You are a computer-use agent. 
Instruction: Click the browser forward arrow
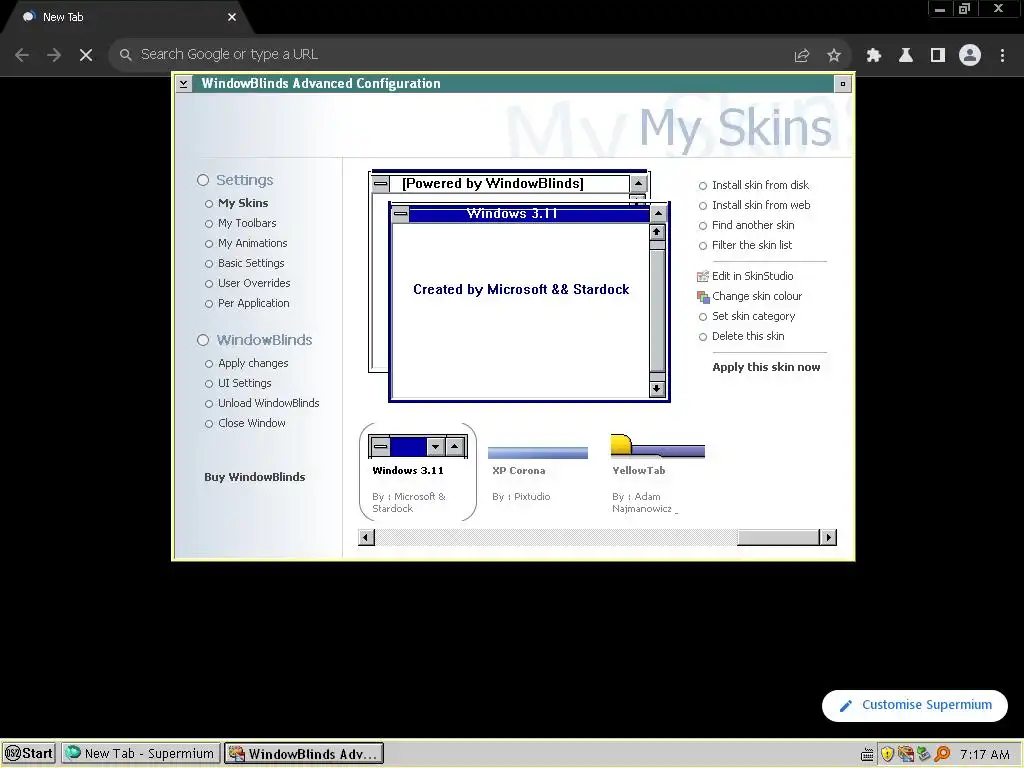coord(54,55)
